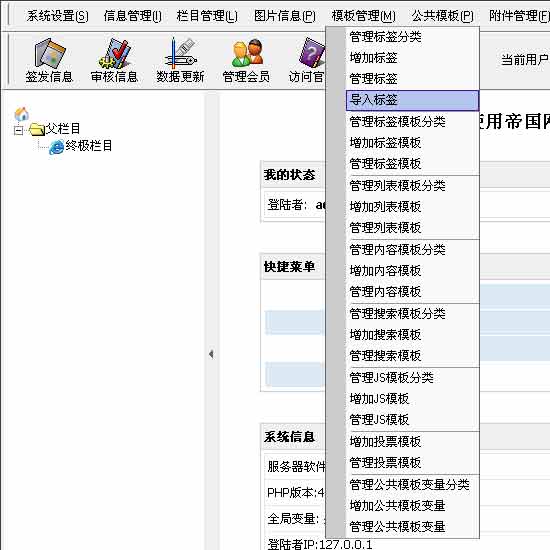Click the 签发信息 toolbar icon
Image resolution: width=550 pixels, height=550 pixels.
point(49,53)
